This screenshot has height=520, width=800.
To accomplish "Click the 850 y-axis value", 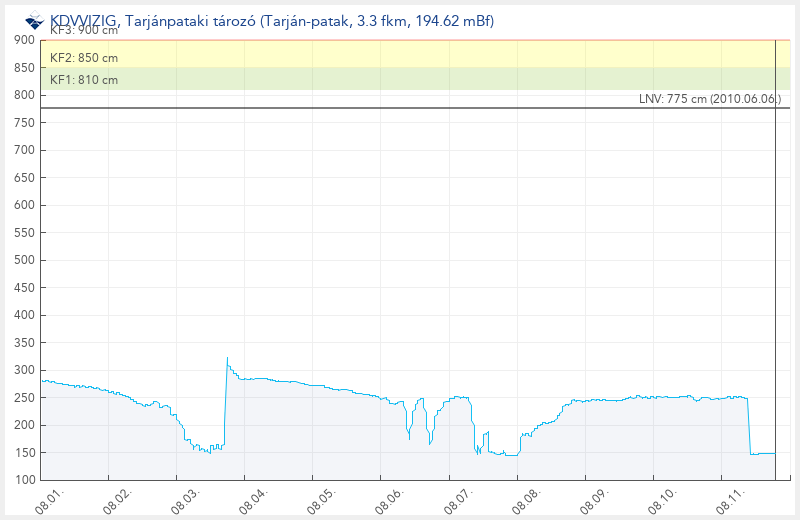I will click(x=24, y=67).
